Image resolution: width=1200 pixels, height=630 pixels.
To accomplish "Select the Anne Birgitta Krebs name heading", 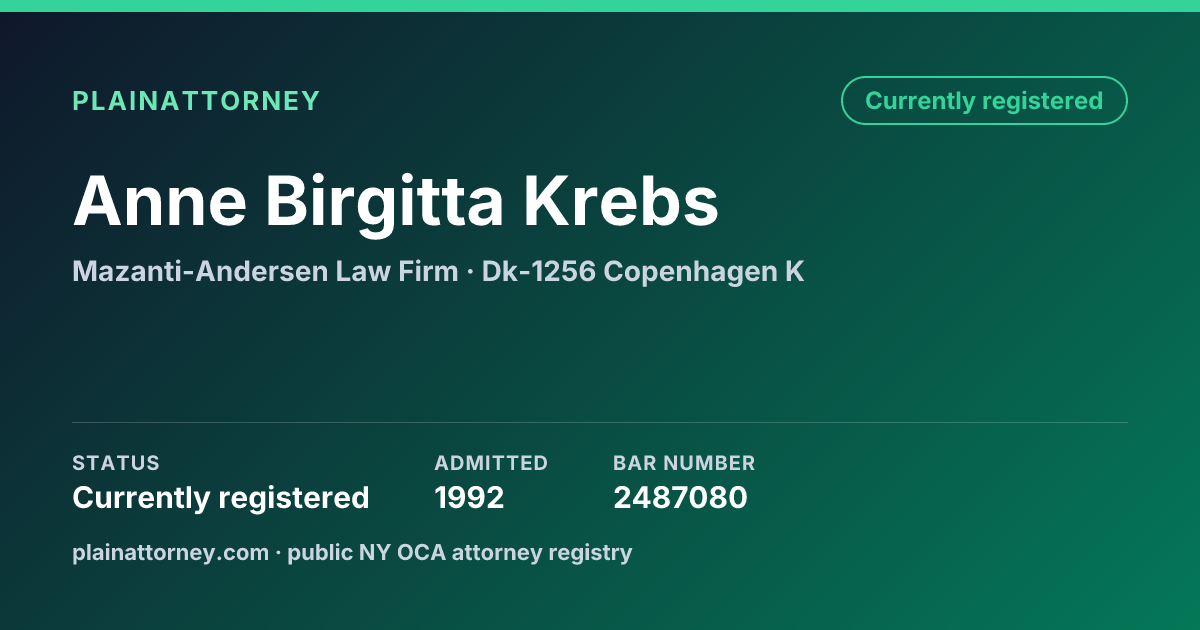I will point(396,201).
